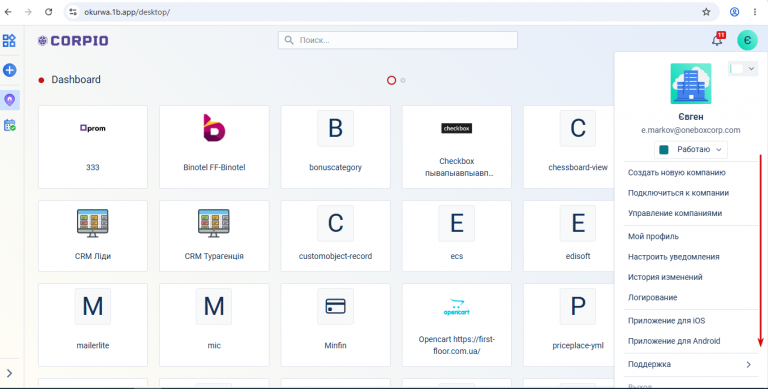Open the CRM Турагенція tile
The image size is (768, 389).
pos(214,236)
